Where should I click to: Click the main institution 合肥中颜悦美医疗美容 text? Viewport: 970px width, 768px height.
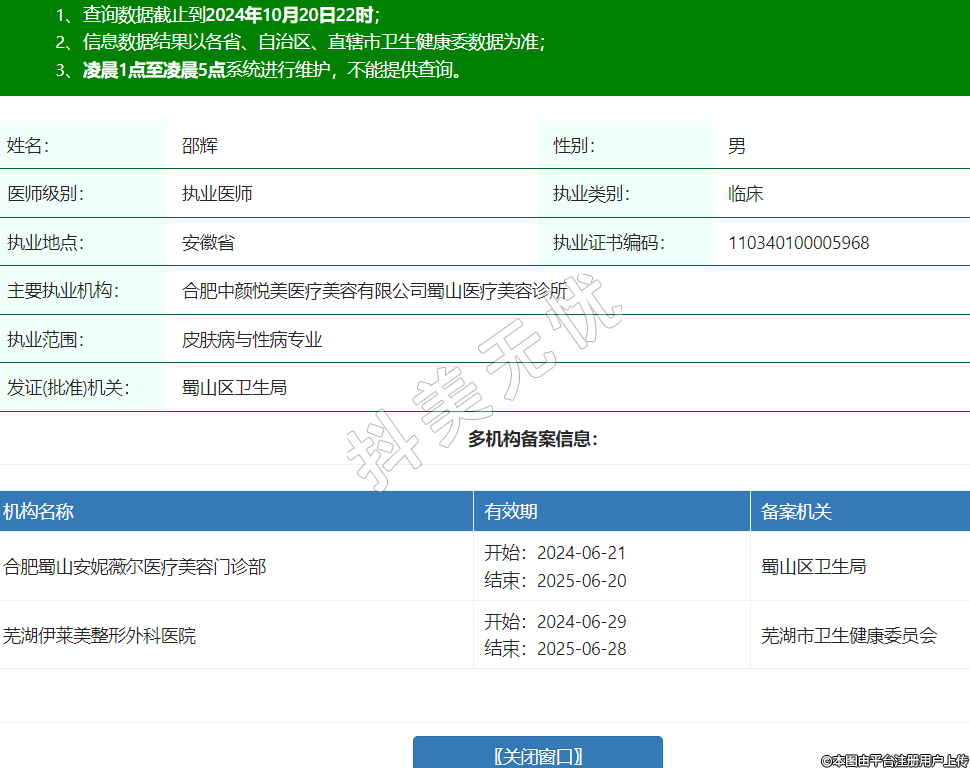pos(374,291)
